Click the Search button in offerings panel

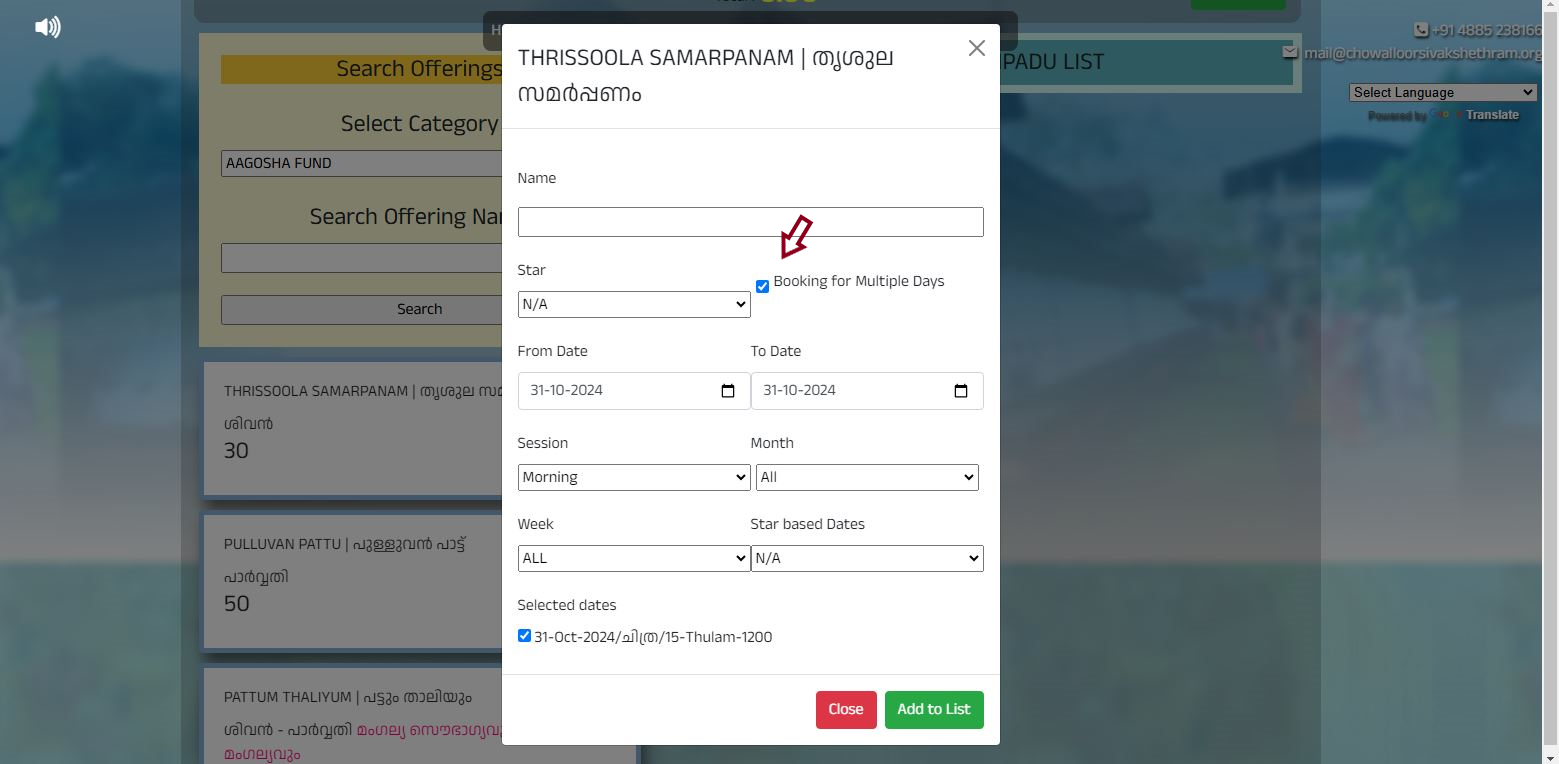tap(419, 309)
